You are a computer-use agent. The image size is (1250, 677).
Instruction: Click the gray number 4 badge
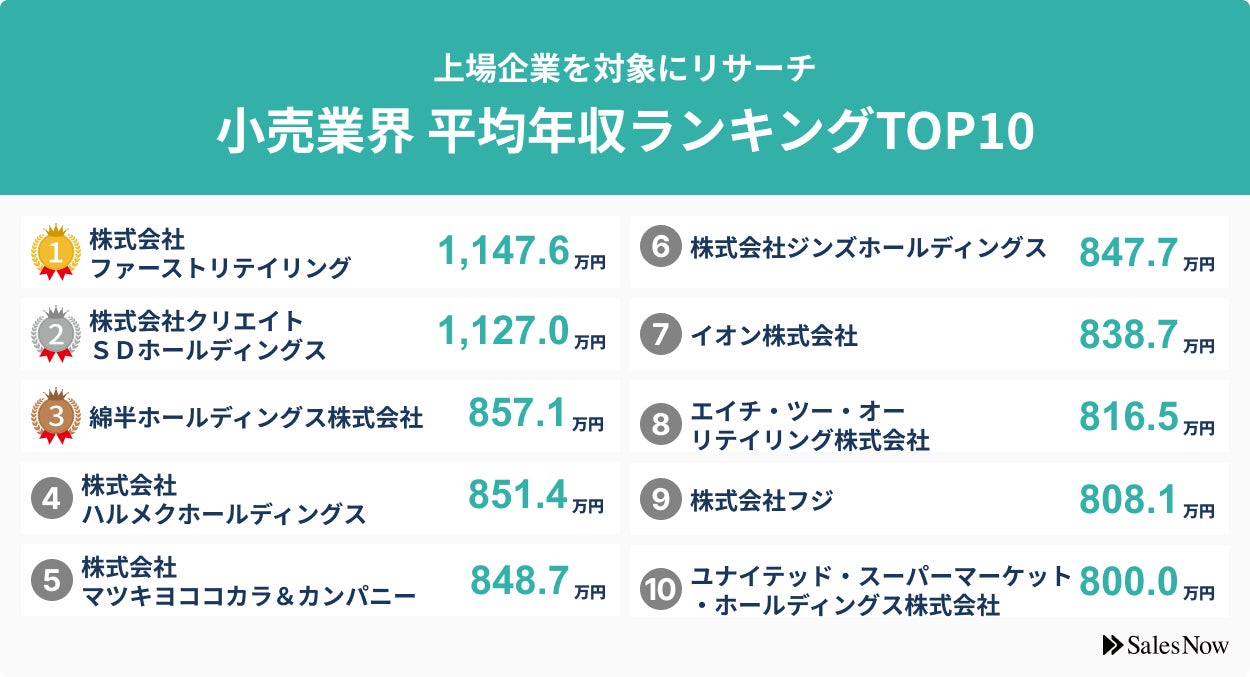tap(52, 499)
